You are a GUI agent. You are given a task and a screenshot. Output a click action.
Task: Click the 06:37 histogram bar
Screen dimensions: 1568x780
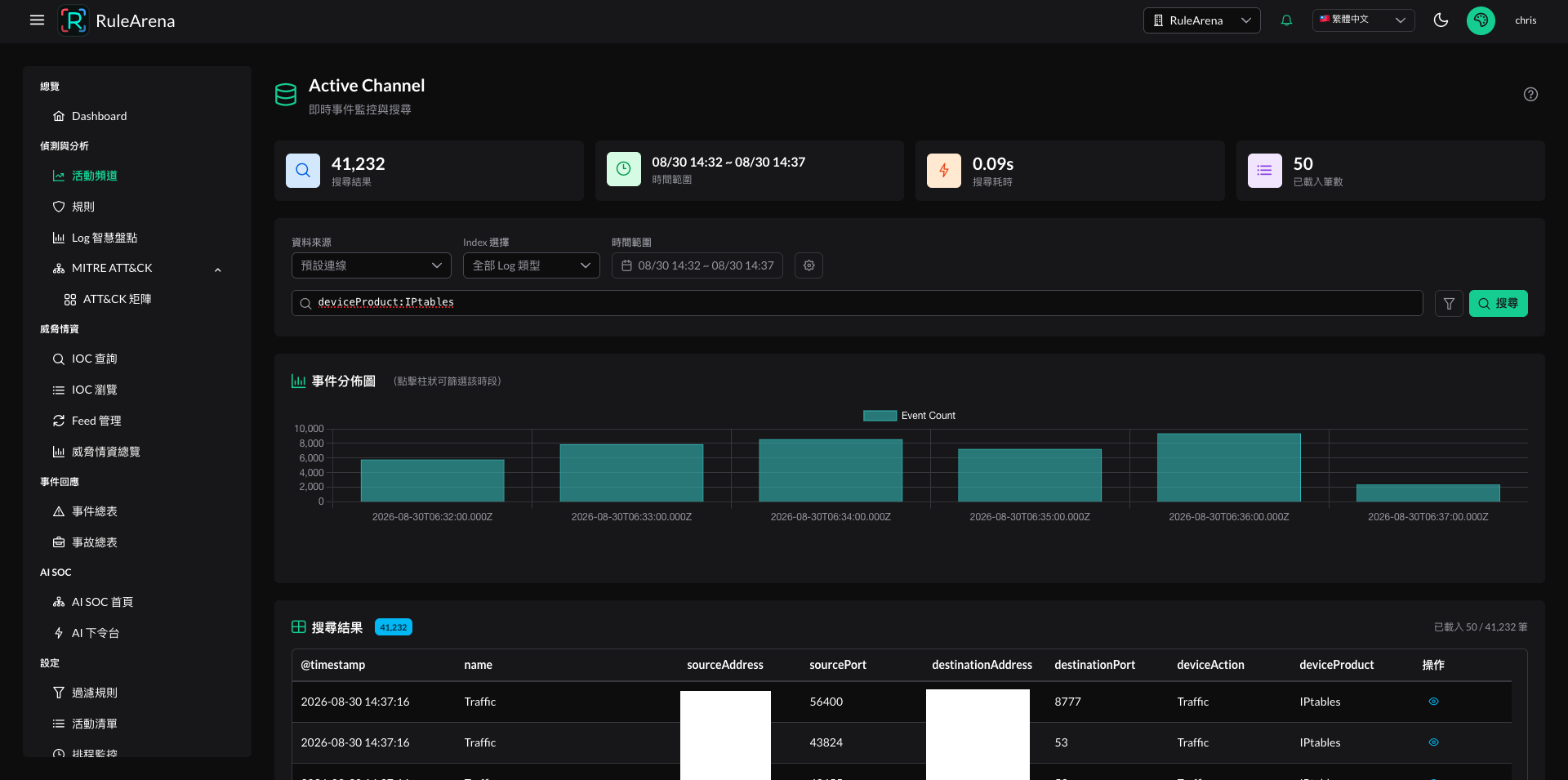point(1428,493)
